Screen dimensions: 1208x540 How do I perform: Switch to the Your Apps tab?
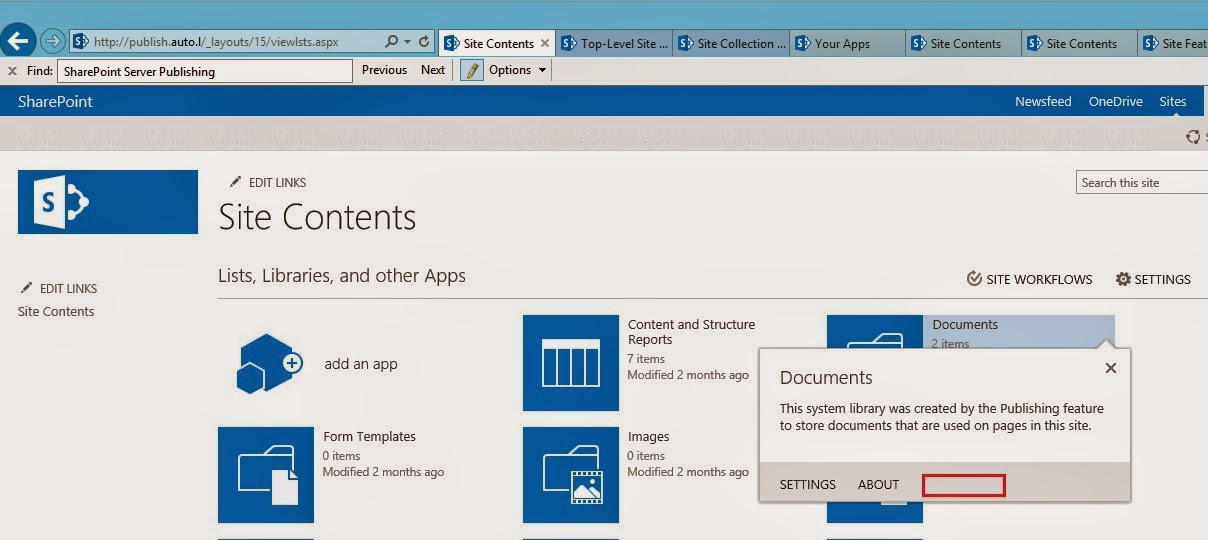842,43
